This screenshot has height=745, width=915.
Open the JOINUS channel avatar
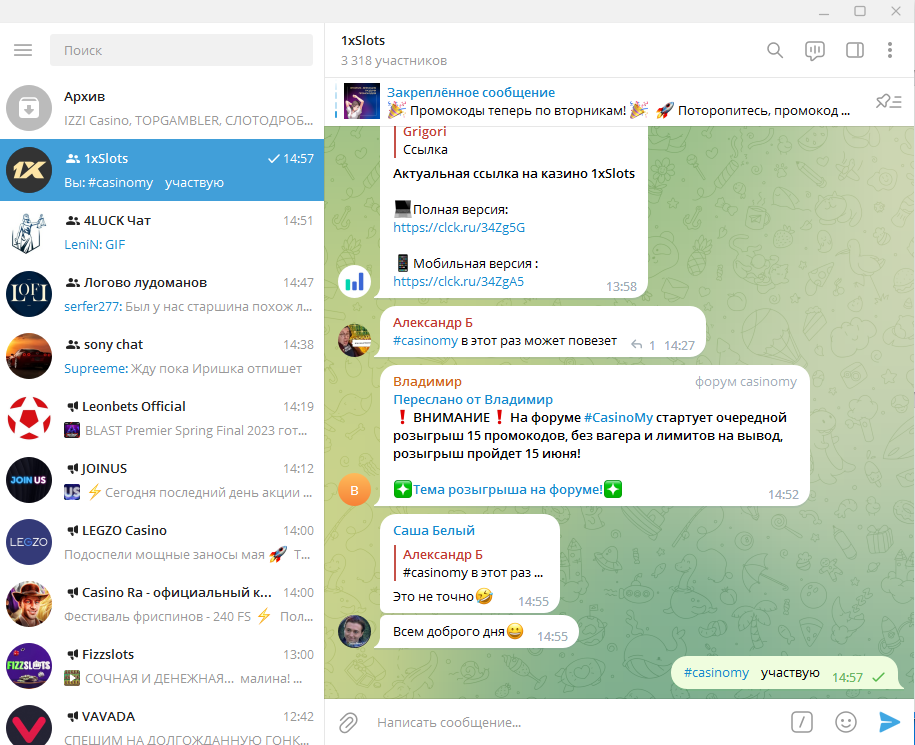coord(29,480)
